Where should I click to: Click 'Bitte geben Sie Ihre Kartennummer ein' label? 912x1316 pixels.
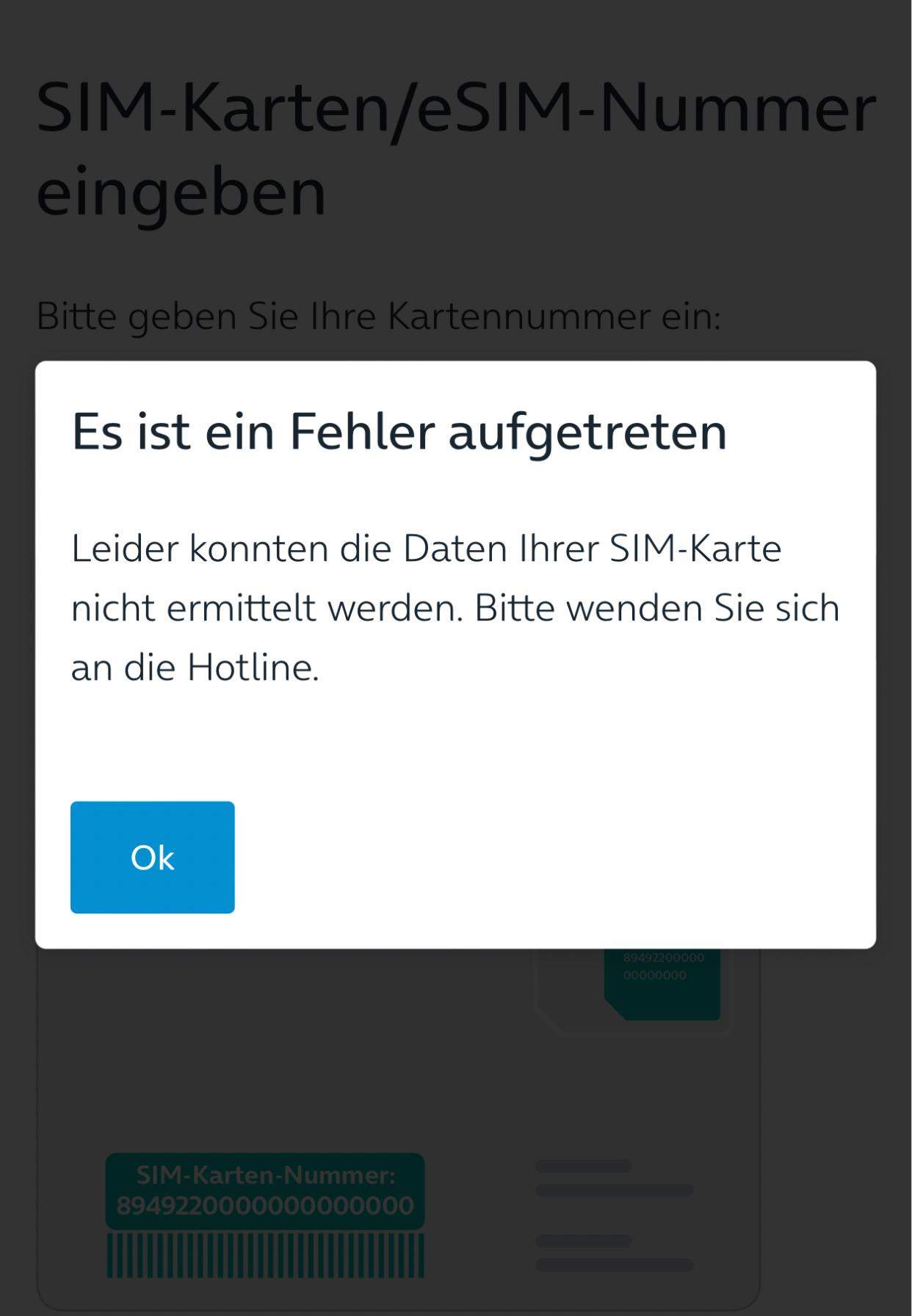pos(378,317)
